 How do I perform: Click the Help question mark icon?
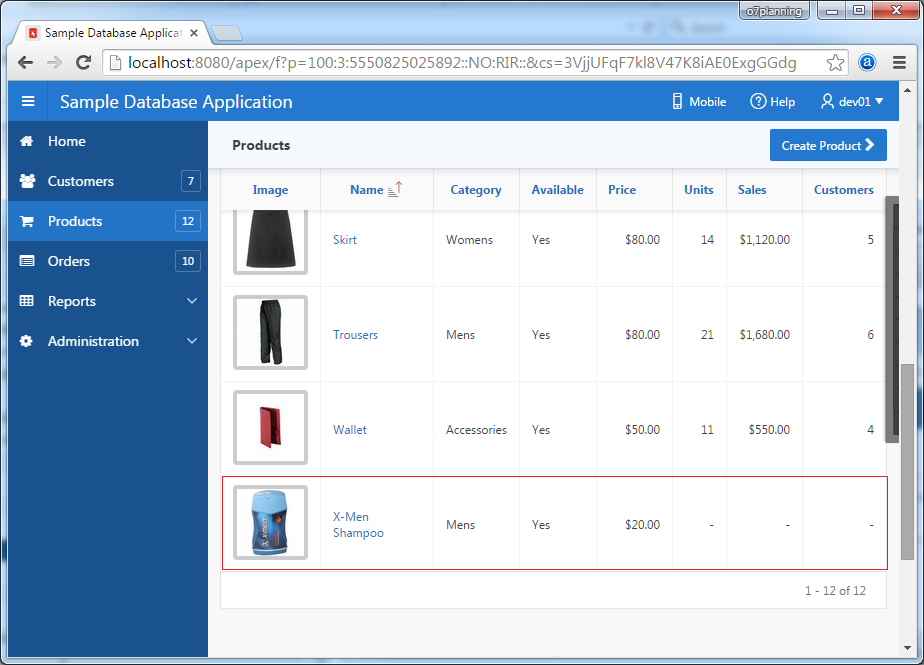pos(758,101)
